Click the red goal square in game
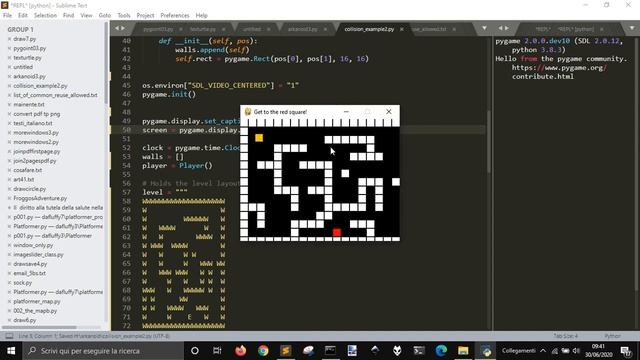Screen dimensions: 640x360 point(337,232)
